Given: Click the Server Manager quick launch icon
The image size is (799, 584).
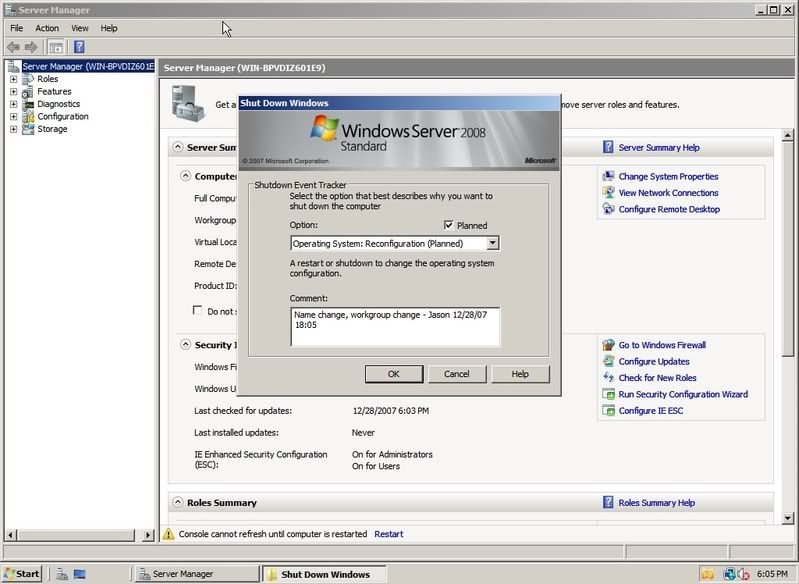Looking at the screenshot, I should click(x=62, y=574).
